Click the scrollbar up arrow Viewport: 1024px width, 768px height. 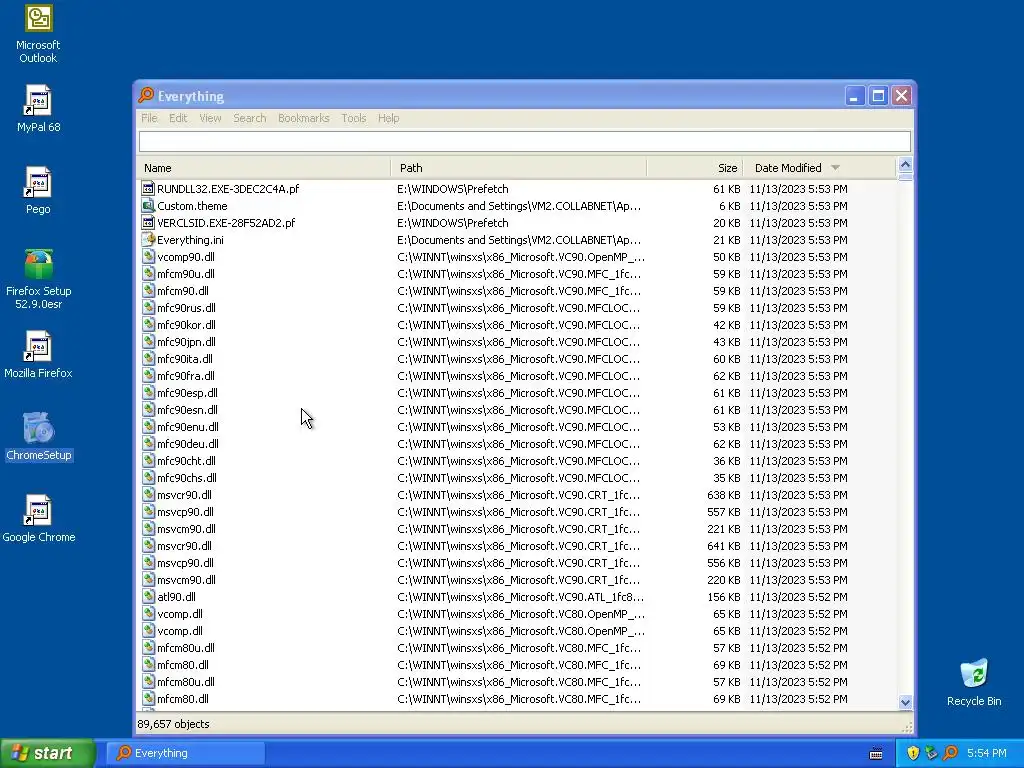pyautogui.click(x=905, y=165)
